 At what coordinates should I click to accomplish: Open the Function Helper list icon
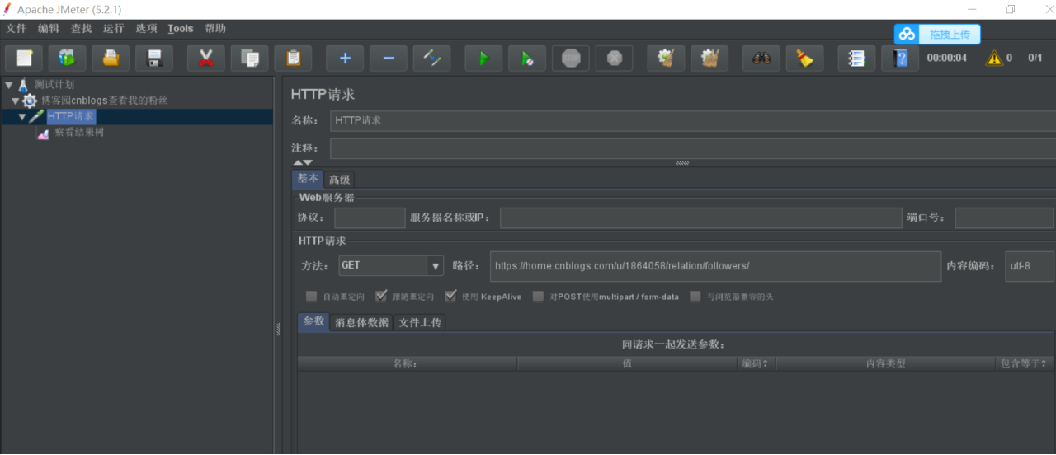[857, 59]
